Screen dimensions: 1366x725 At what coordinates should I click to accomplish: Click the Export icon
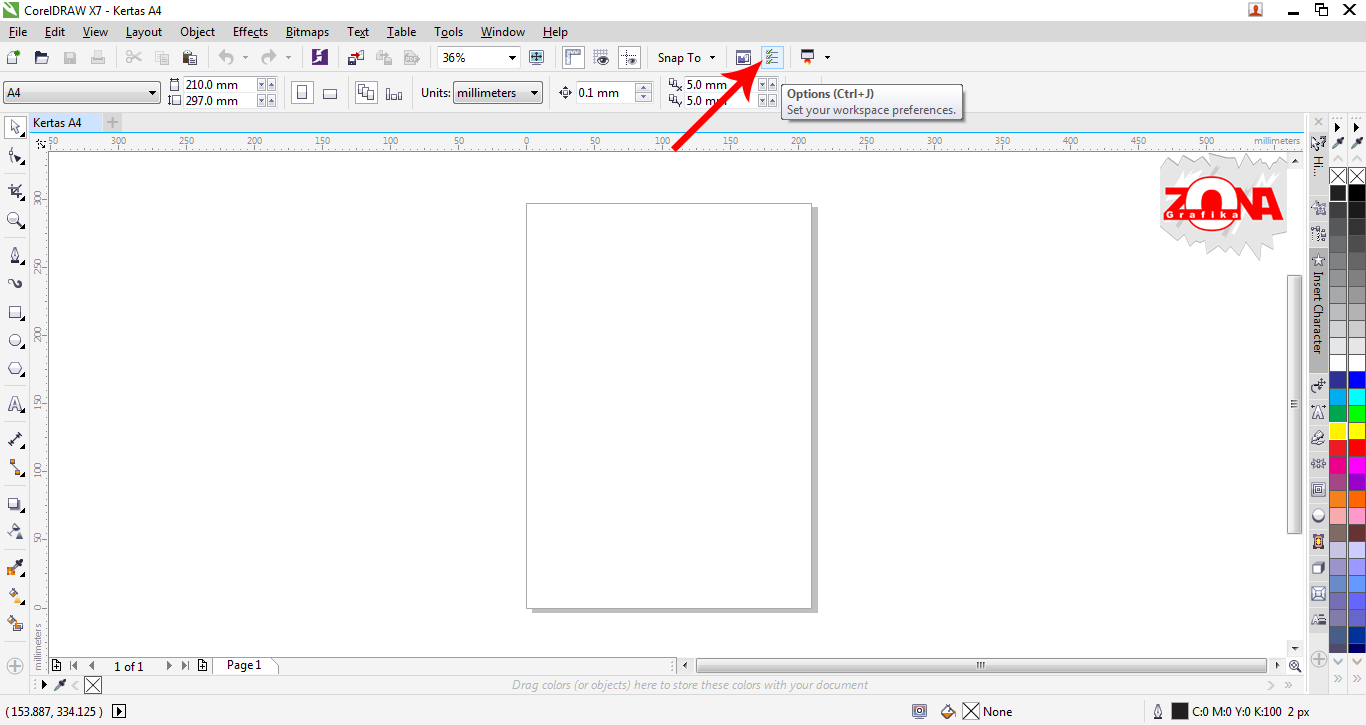coord(384,58)
